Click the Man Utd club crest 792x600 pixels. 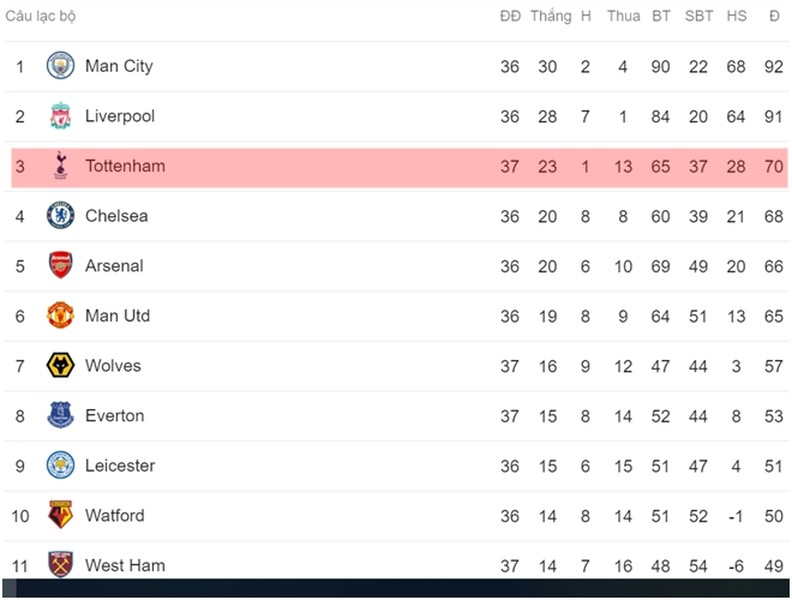point(61,315)
